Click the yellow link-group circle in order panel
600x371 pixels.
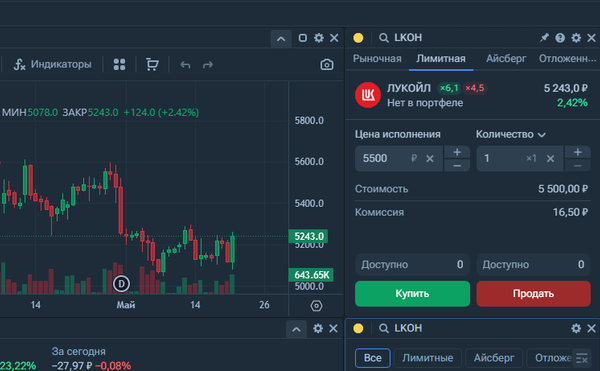358,37
